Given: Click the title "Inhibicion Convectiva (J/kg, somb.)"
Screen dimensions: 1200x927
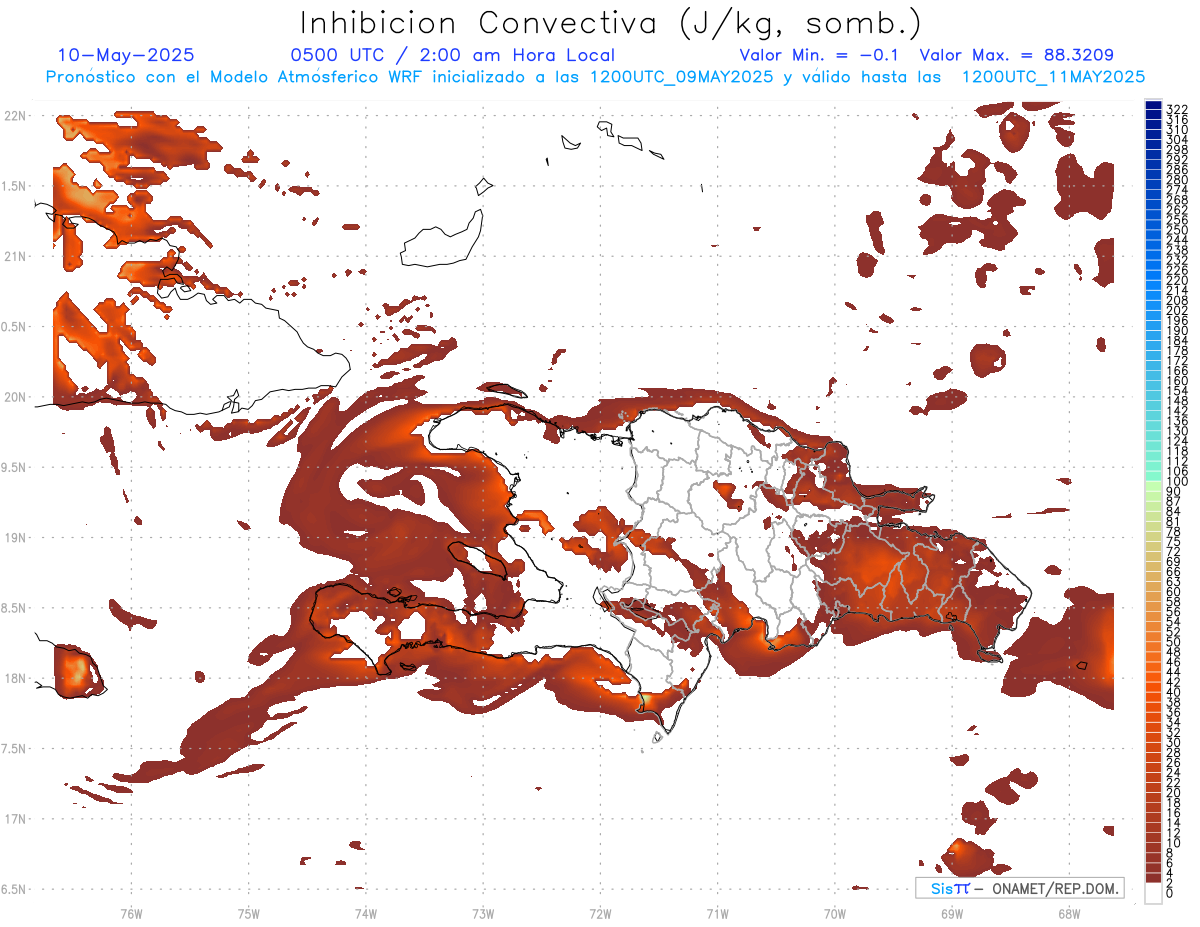Looking at the screenshot, I should [611, 23].
